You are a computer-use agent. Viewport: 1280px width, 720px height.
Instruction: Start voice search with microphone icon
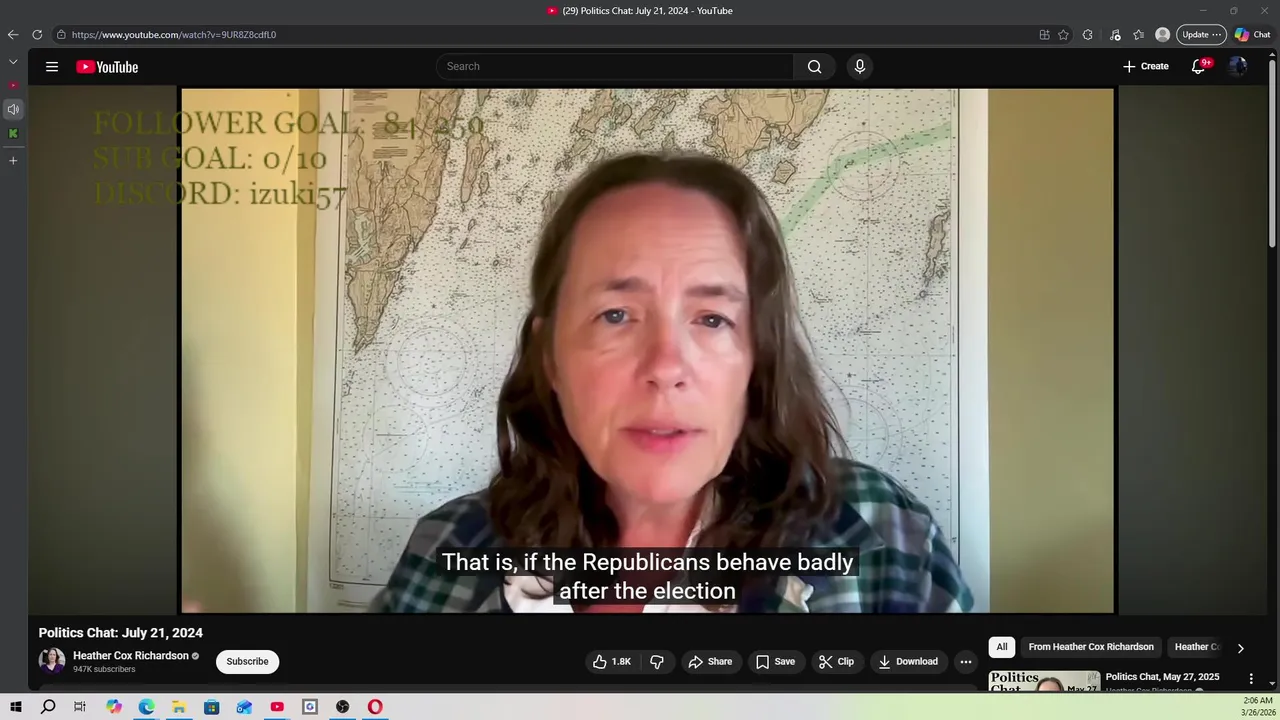pos(860,66)
